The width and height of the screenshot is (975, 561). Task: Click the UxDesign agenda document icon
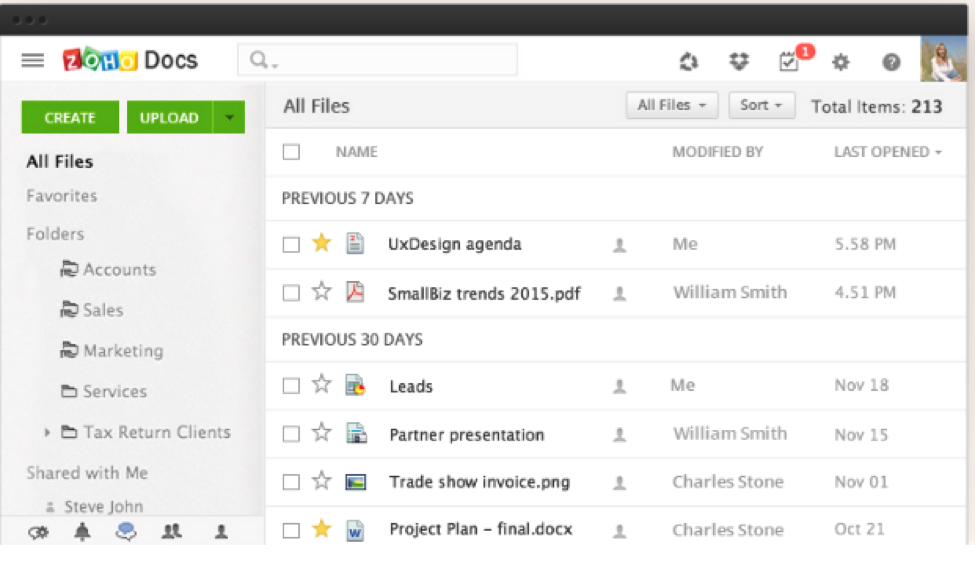tap(355, 243)
